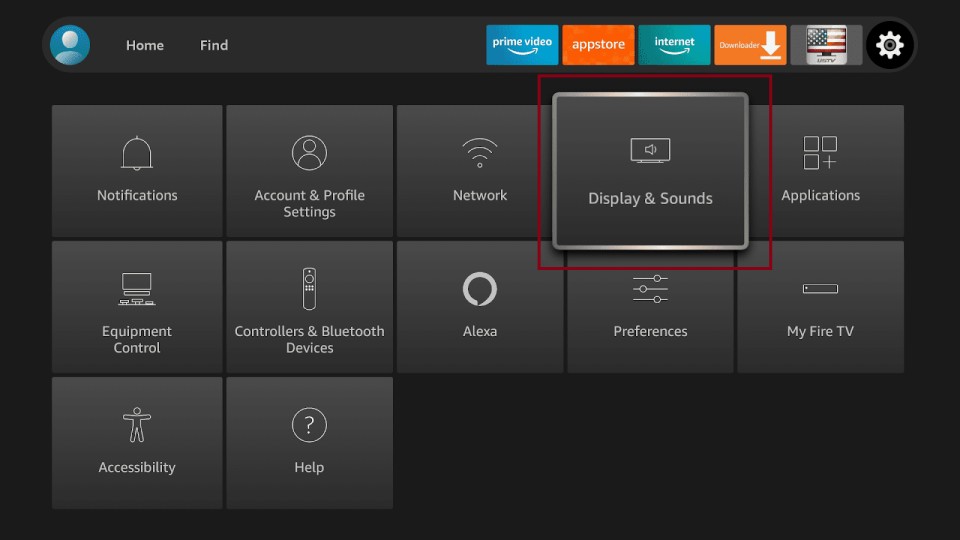Select Account & Profile Settings tile

pyautogui.click(x=309, y=171)
